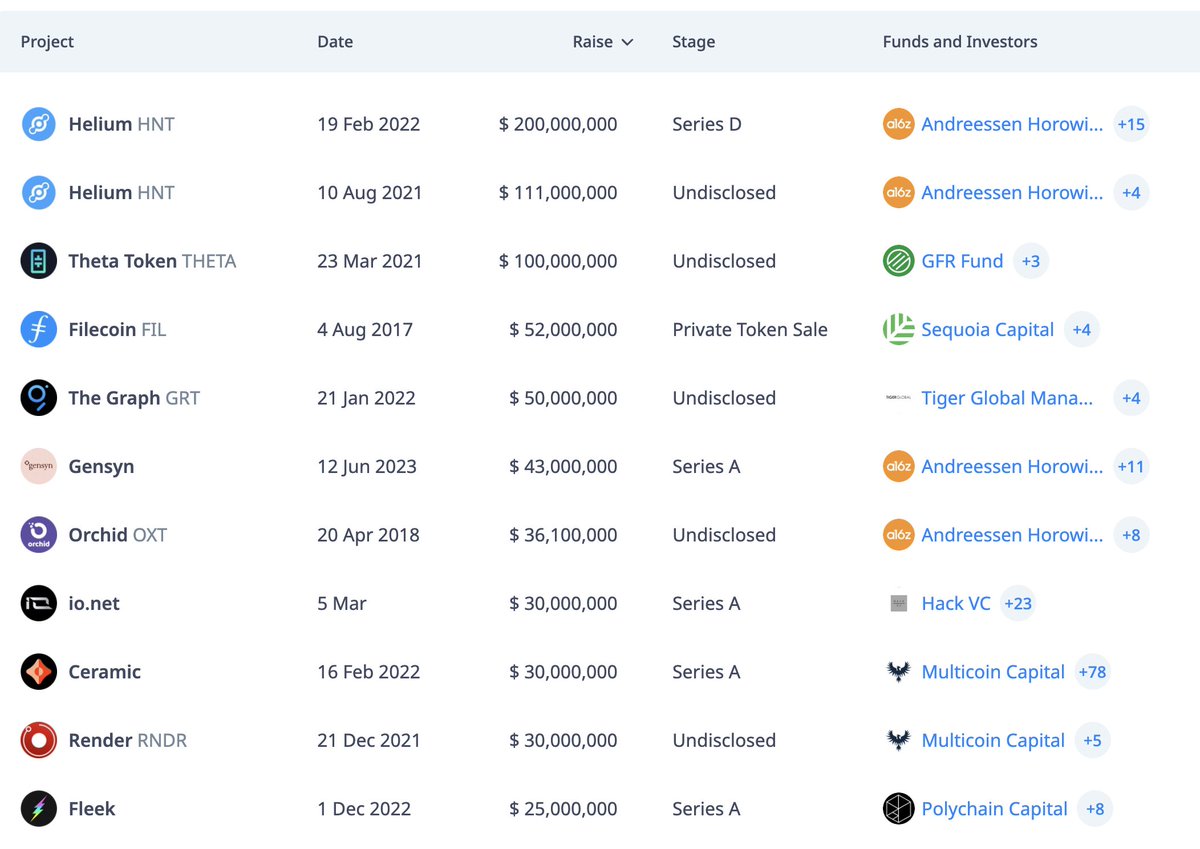Image resolution: width=1200 pixels, height=849 pixels.
Task: Click the Theta Token project logo
Action: tap(39, 261)
